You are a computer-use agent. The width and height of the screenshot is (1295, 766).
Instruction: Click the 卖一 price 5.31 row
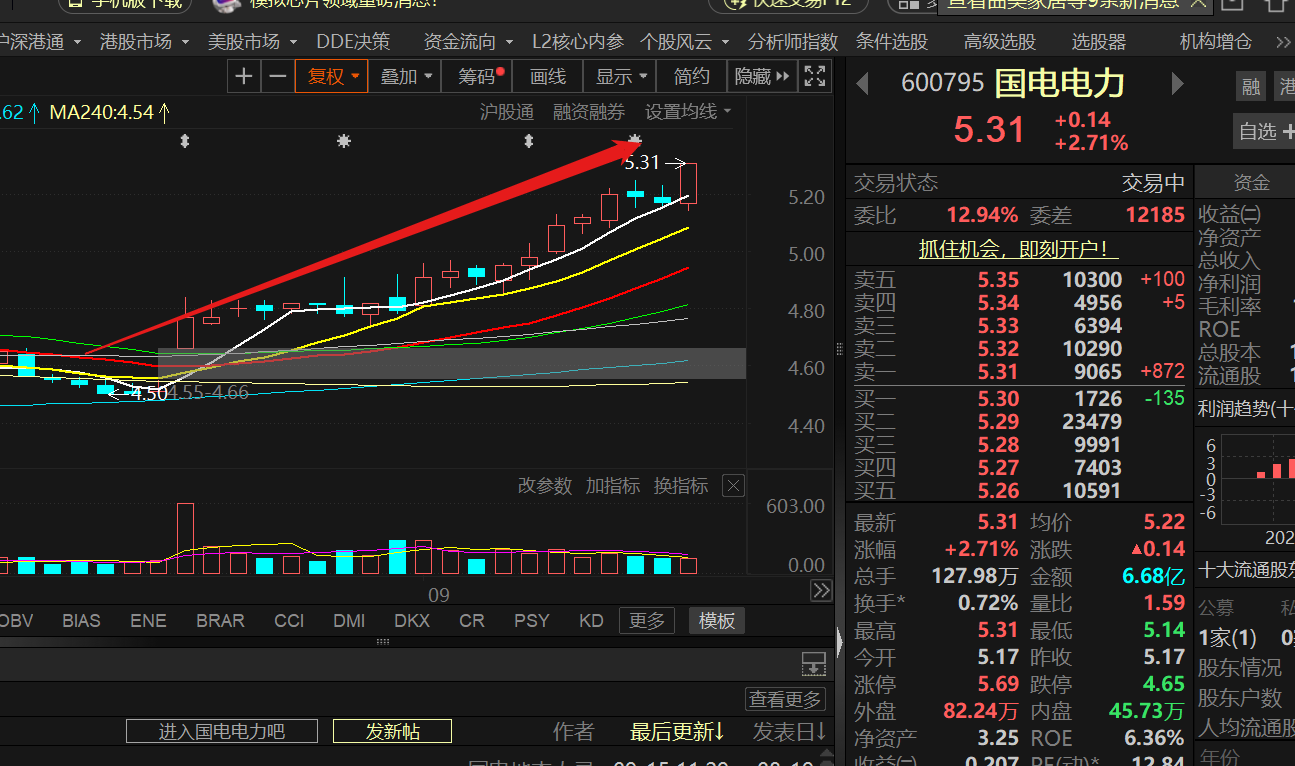[x=1019, y=372]
